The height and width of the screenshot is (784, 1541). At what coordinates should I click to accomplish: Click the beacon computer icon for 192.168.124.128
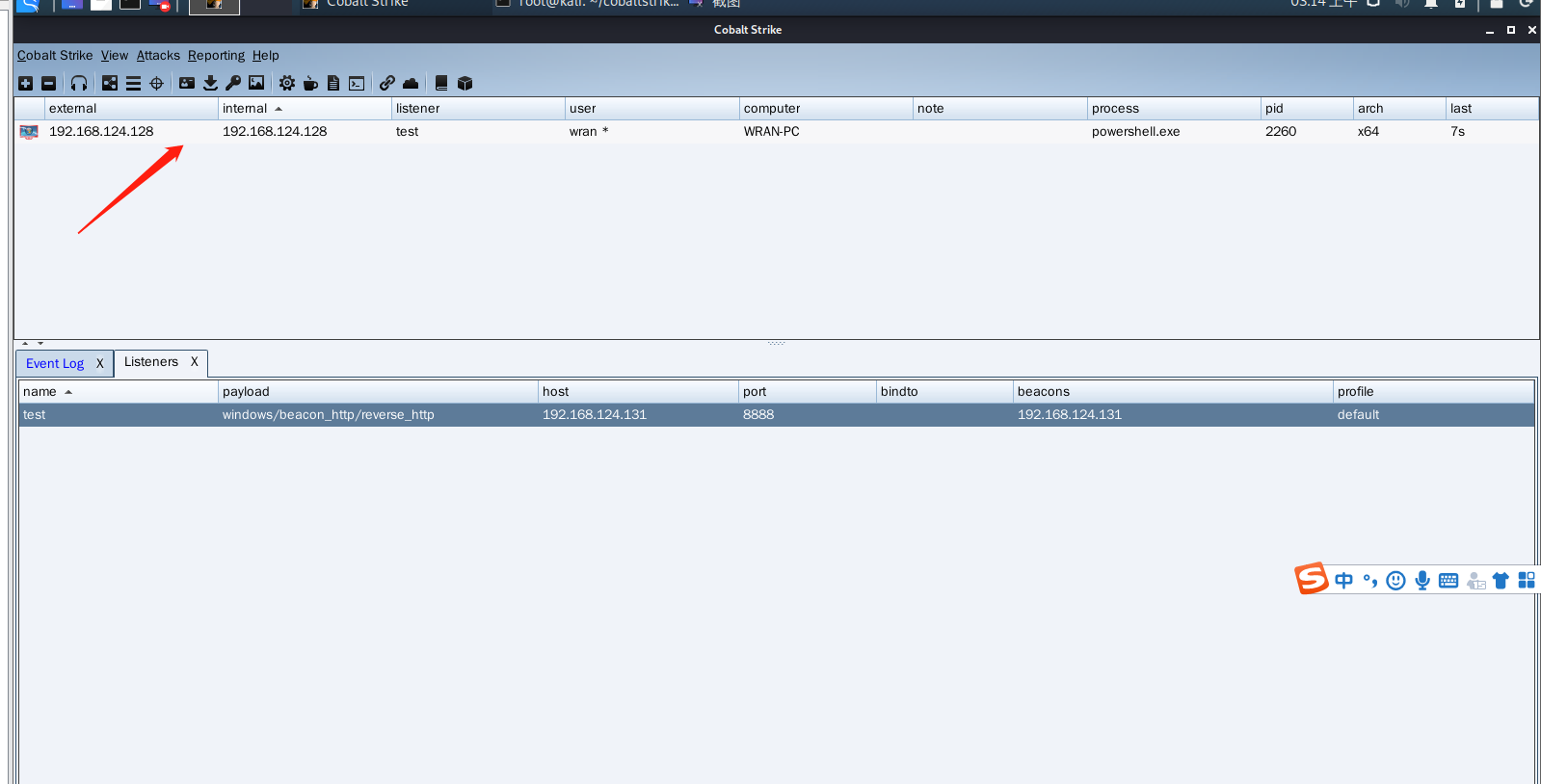(29, 132)
